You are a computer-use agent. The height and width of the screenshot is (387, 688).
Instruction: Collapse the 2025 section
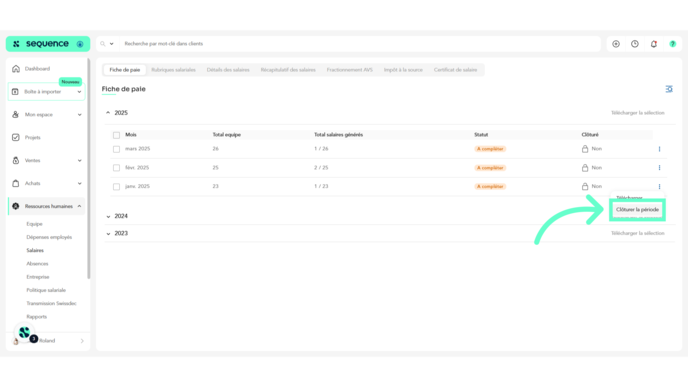(x=108, y=113)
